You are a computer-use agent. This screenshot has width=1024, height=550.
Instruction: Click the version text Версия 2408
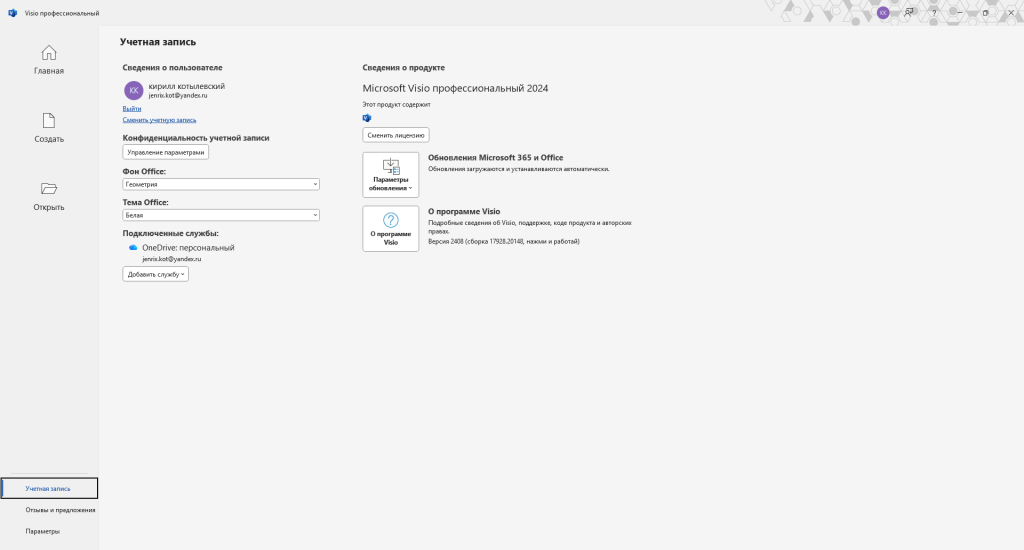coord(504,242)
